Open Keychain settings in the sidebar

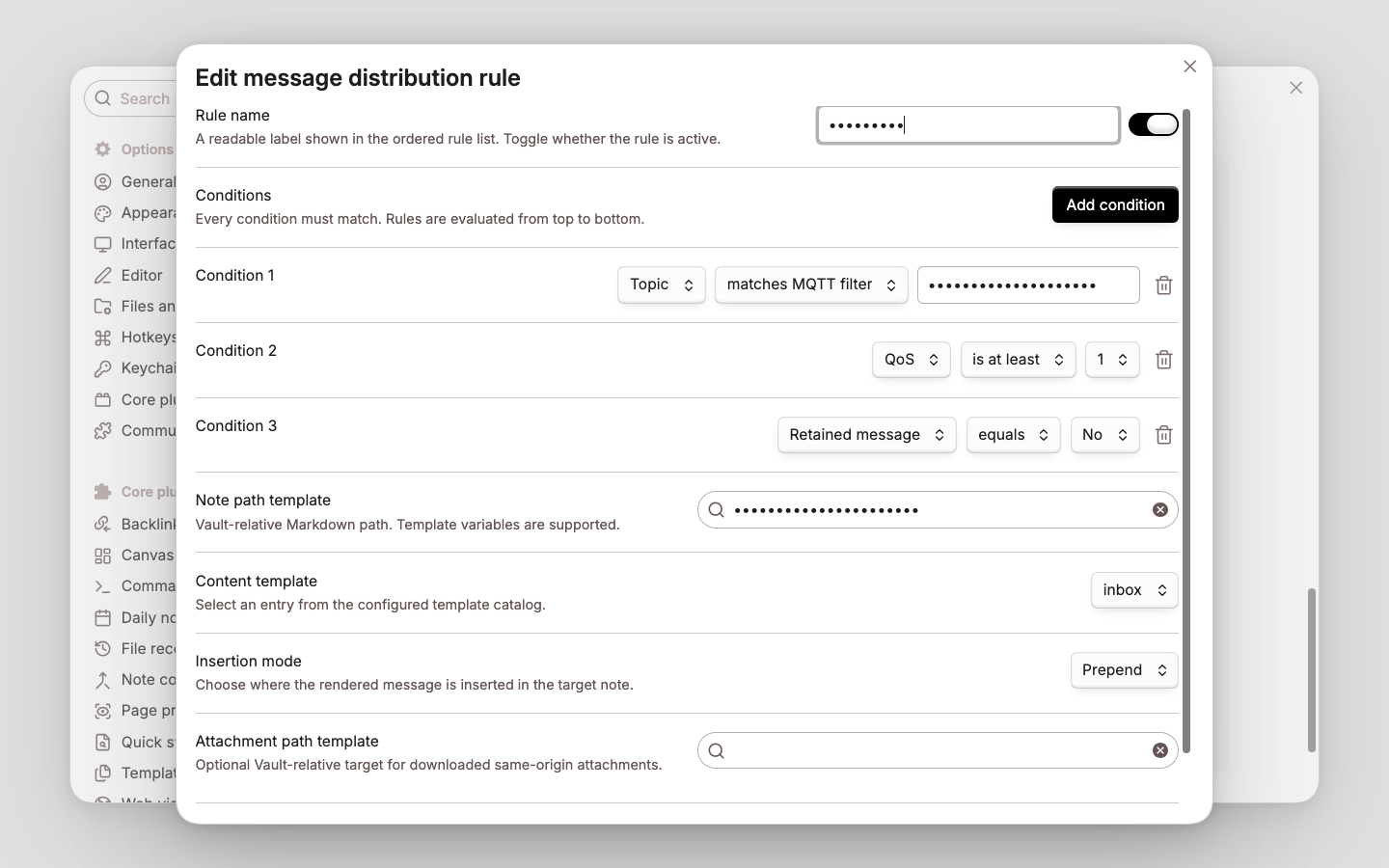pos(135,368)
